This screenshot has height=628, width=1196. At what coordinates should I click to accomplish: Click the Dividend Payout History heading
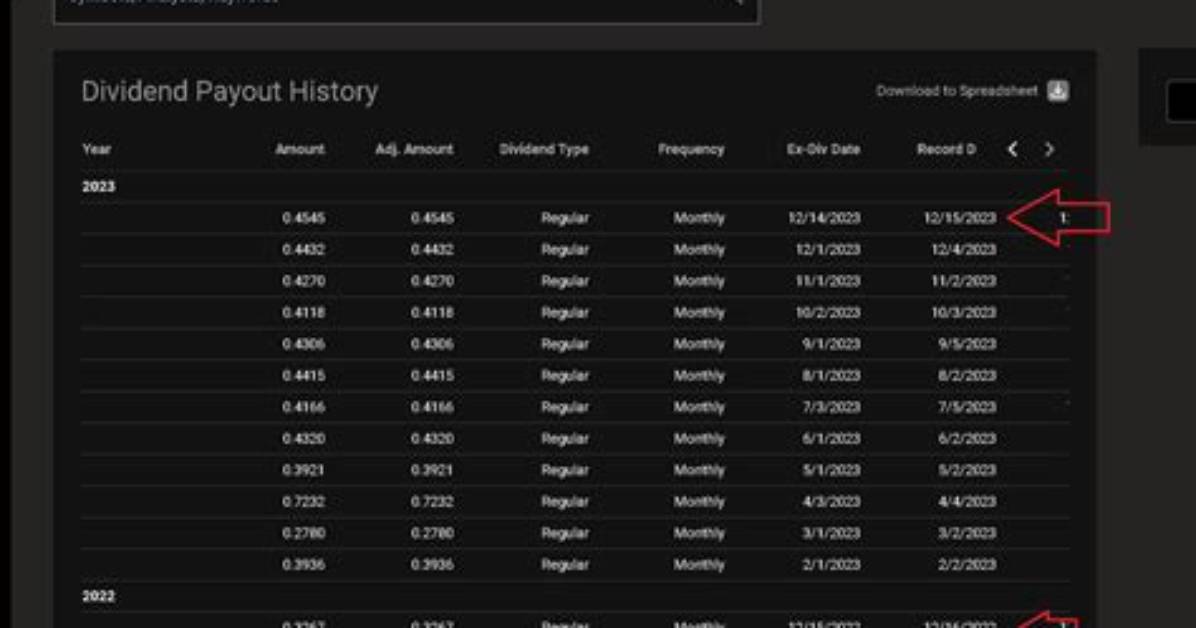point(230,92)
